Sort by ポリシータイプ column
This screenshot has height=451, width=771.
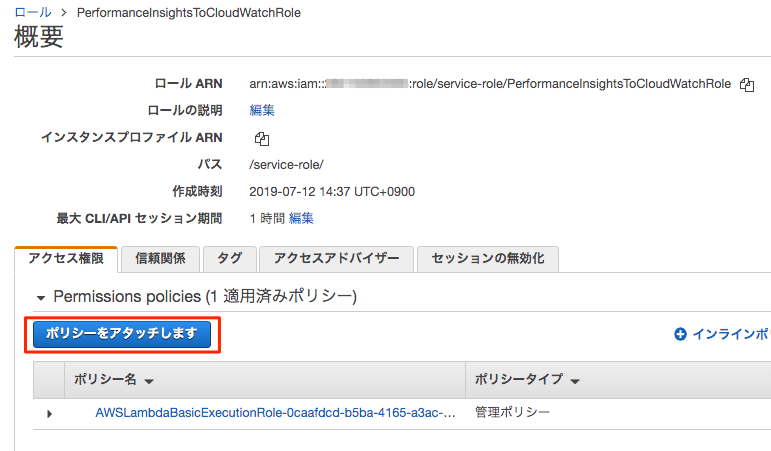pyautogui.click(x=527, y=380)
